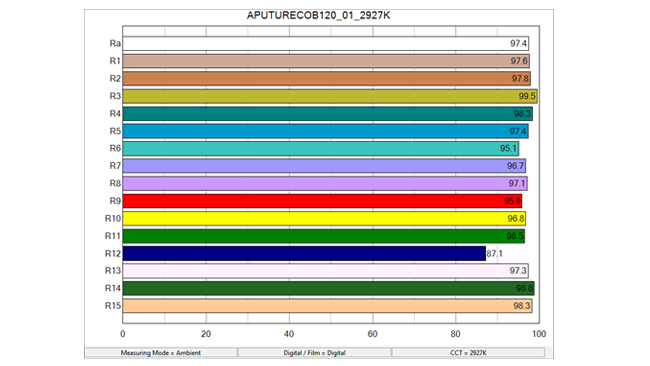Image resolution: width=650 pixels, height=366 pixels.
Task: Select the R3 olive yellow bar
Action: pyautogui.click(x=330, y=96)
